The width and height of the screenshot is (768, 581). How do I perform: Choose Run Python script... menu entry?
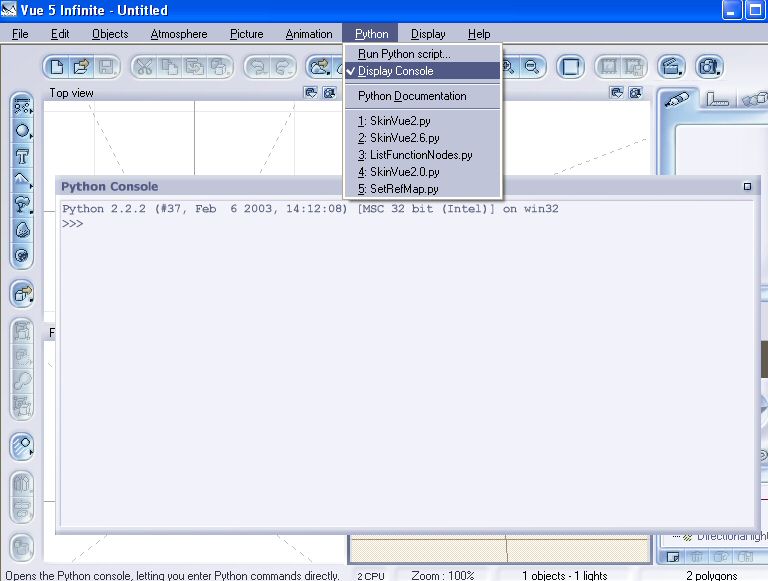422,54
